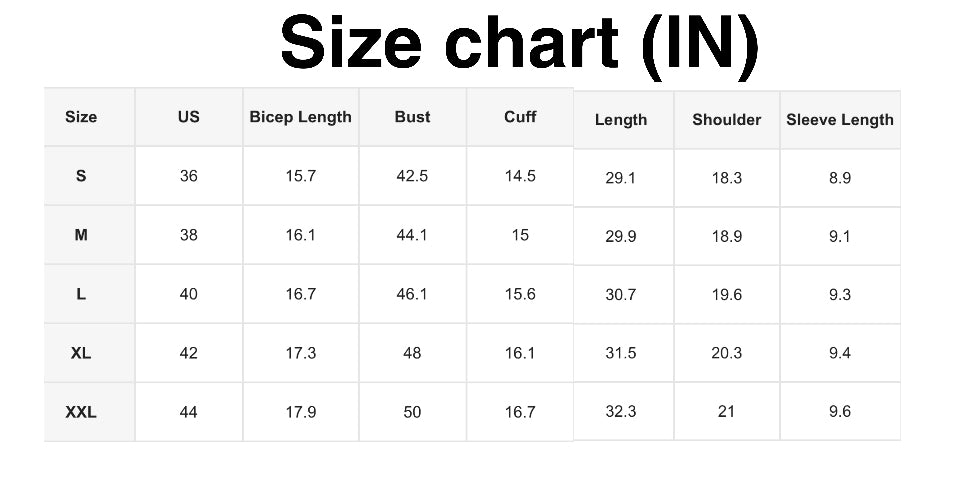Click the Sleeve Length column header
The height and width of the screenshot is (495, 963).
tap(840, 120)
